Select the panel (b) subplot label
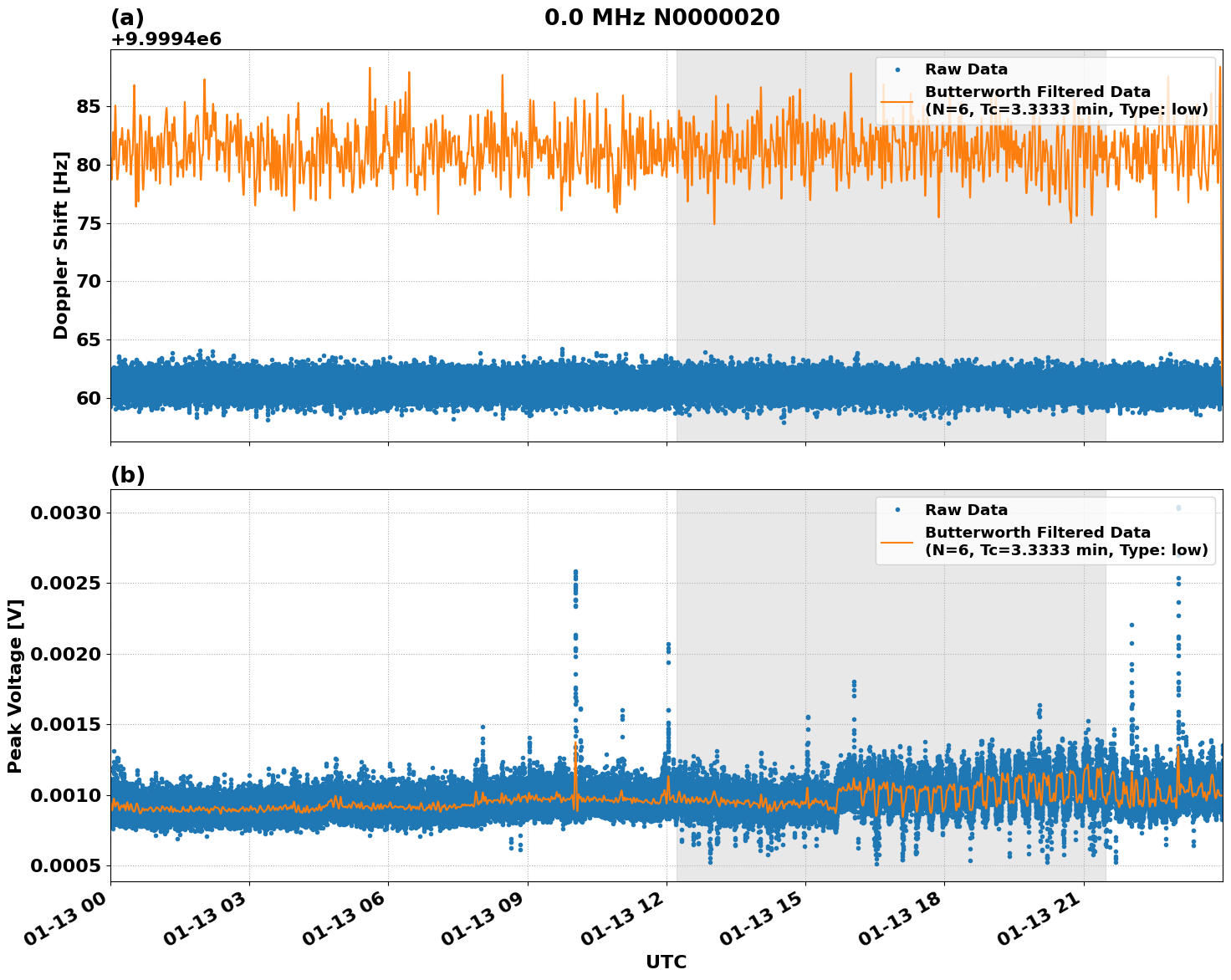 (127, 475)
